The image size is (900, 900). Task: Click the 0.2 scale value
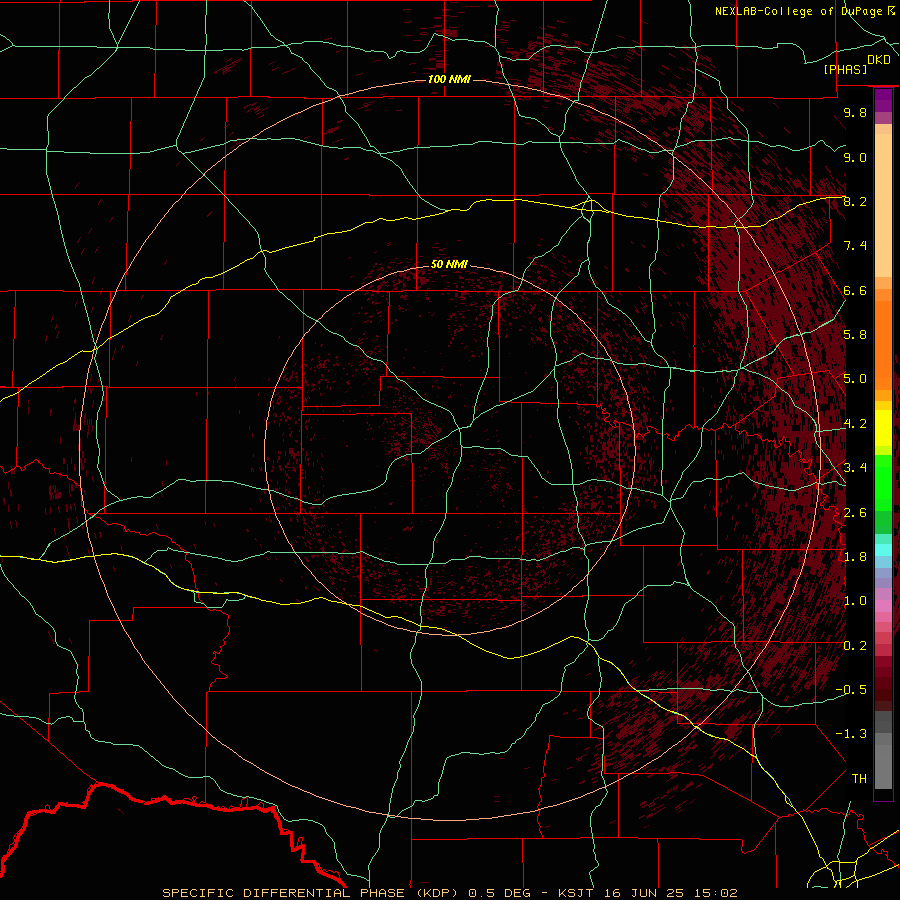coord(855,646)
